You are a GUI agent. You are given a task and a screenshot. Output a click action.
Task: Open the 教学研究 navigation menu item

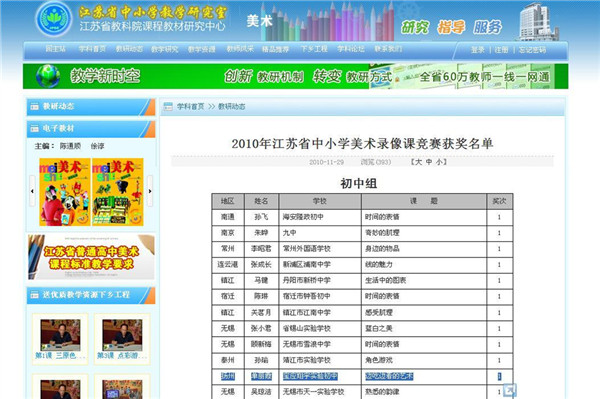point(165,49)
